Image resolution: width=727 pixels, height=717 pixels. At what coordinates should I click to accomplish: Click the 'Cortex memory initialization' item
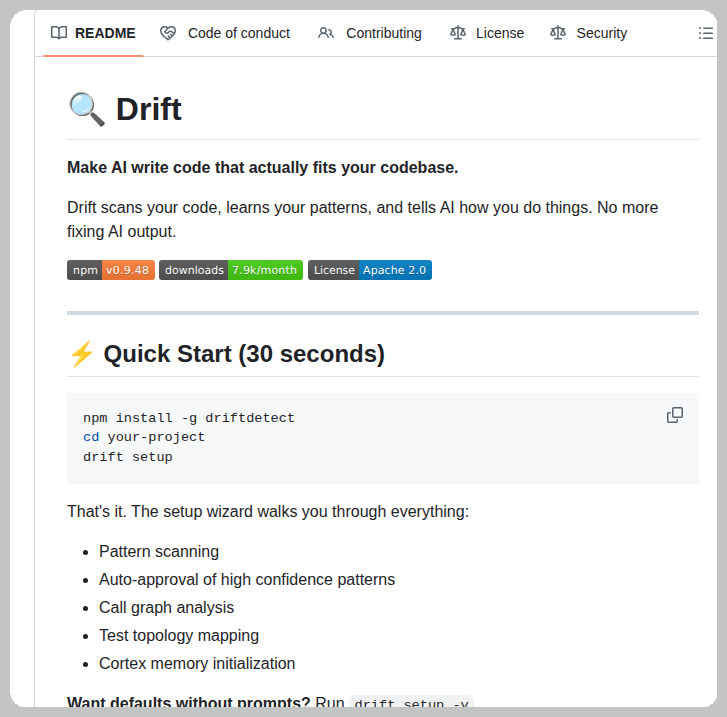pyautogui.click(x=197, y=664)
